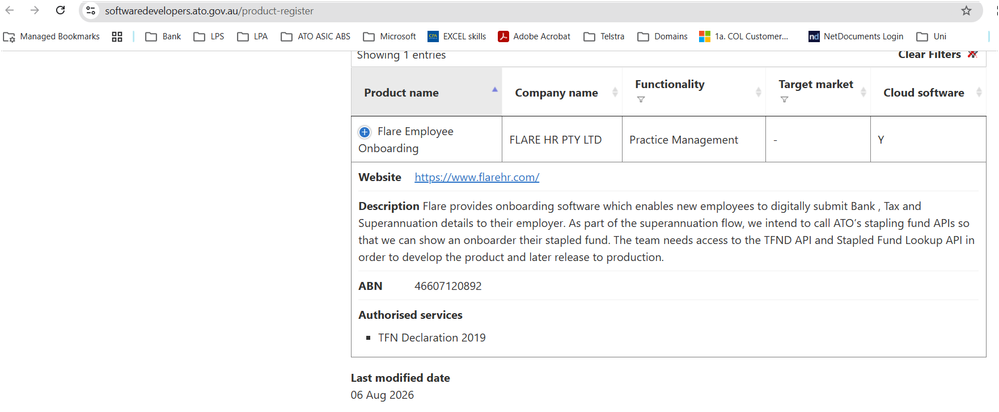The image size is (999, 412).
Task: Open the Microsoft bookmarks folder
Action: click(389, 36)
